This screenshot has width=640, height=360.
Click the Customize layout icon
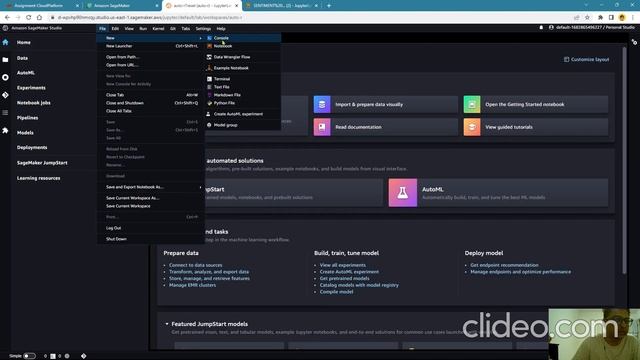[x=566, y=60]
